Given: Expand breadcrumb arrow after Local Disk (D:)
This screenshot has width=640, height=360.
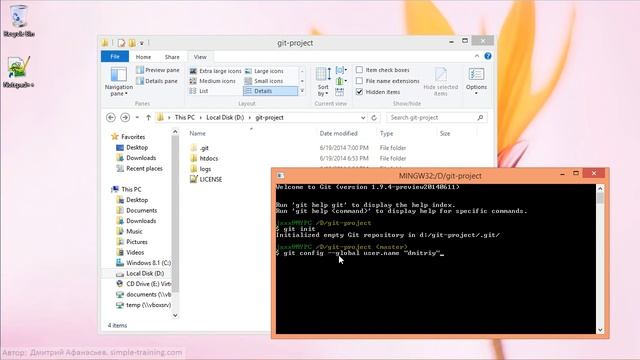Looking at the screenshot, I should [x=249, y=118].
